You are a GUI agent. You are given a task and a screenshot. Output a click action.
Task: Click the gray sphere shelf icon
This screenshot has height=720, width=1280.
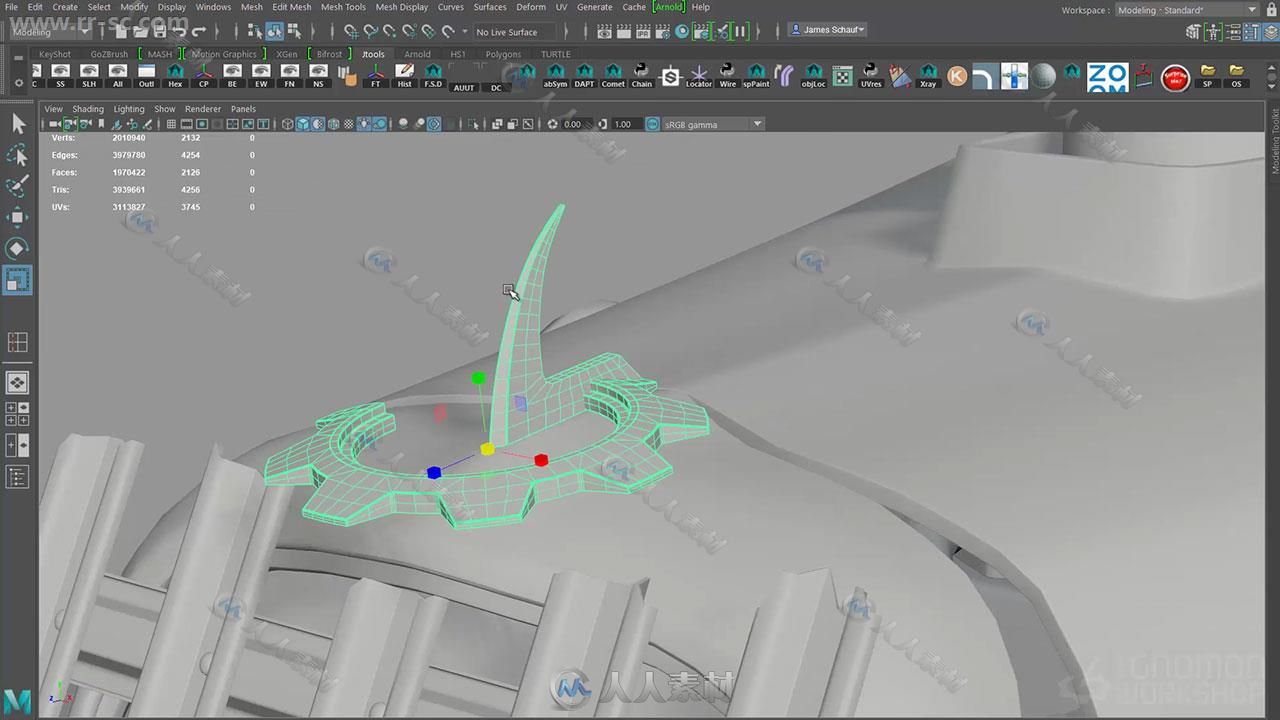tap(1043, 76)
